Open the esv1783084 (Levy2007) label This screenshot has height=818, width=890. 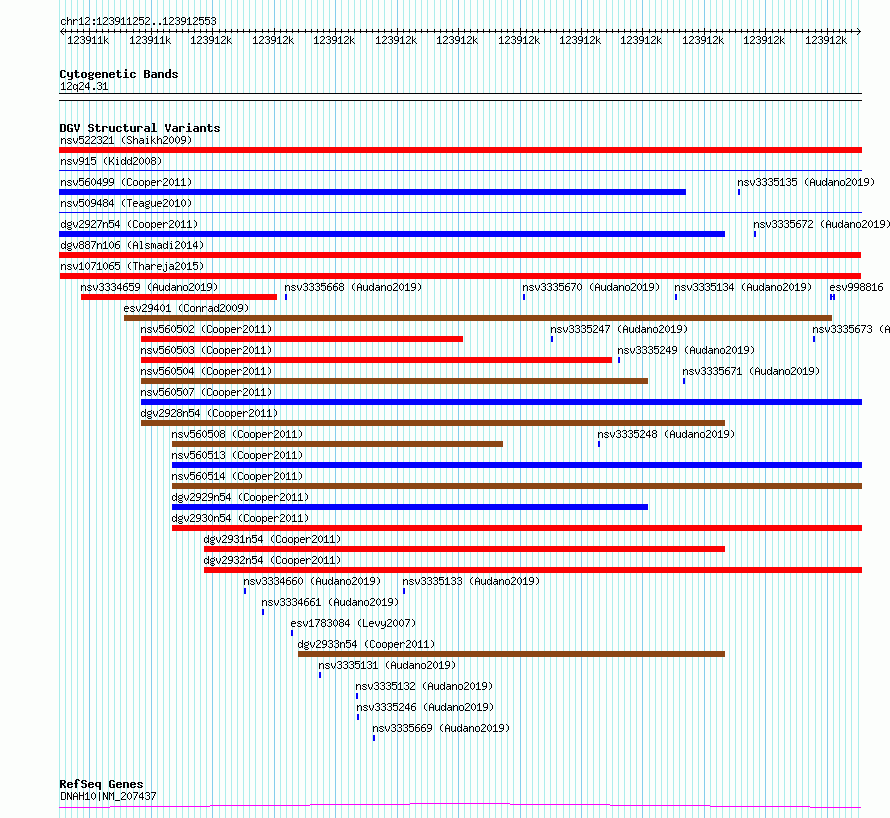click(353, 623)
